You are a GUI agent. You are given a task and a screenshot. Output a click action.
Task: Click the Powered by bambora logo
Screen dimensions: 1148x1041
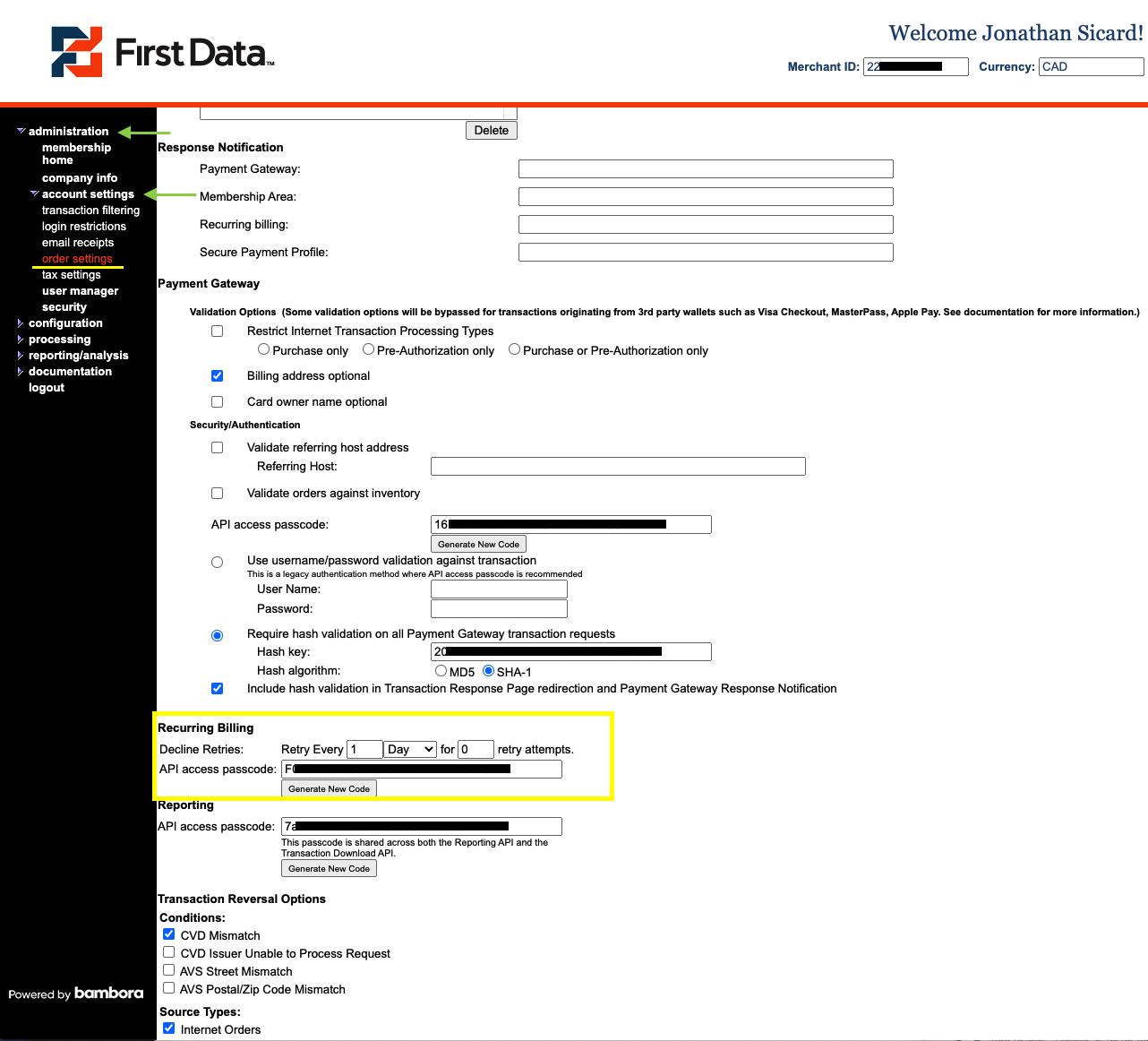(x=76, y=994)
